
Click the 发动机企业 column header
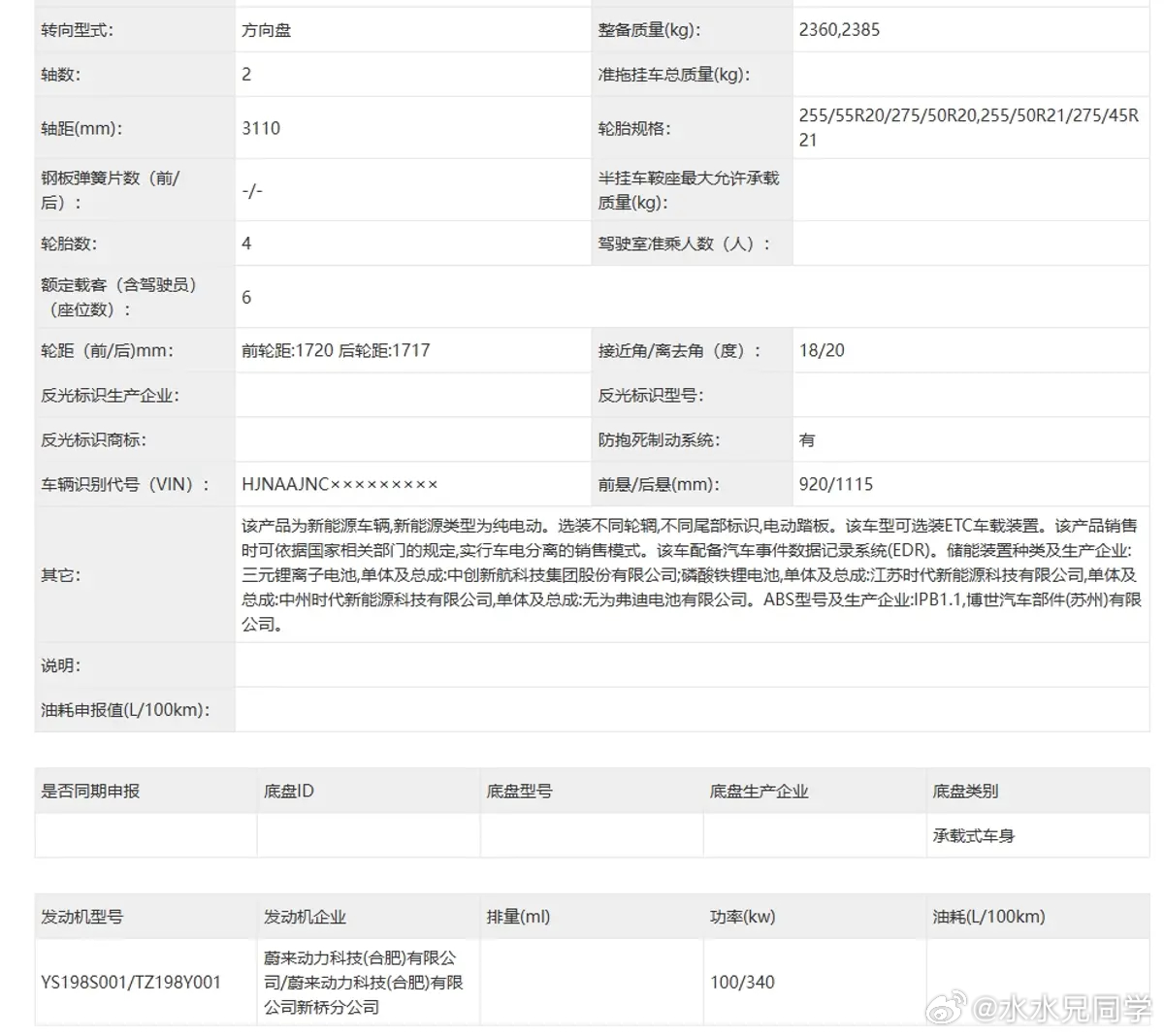[305, 917]
